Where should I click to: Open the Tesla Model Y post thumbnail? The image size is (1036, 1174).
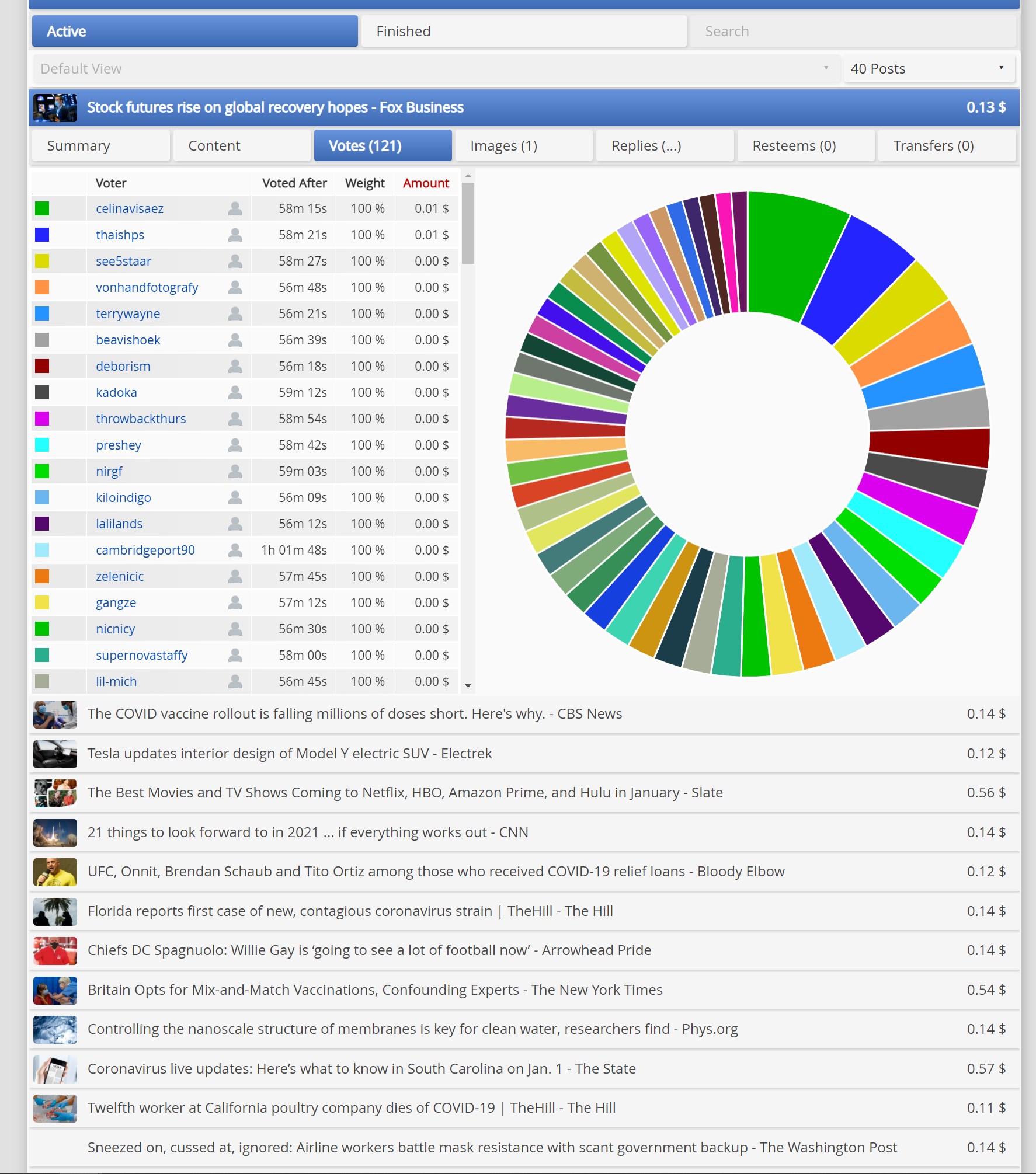point(55,754)
